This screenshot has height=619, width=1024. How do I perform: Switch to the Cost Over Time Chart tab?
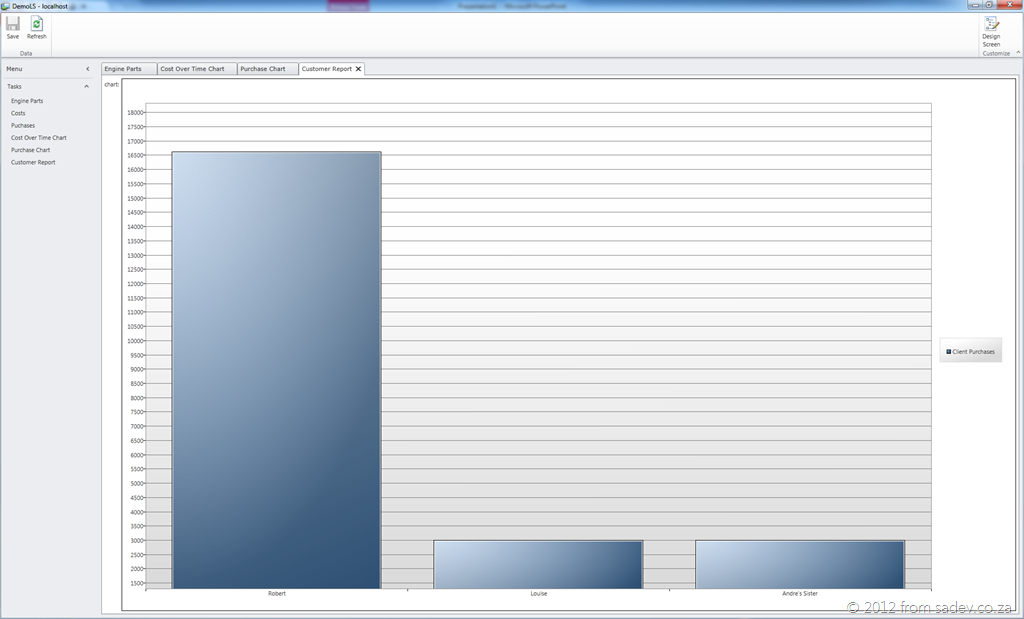(197, 69)
